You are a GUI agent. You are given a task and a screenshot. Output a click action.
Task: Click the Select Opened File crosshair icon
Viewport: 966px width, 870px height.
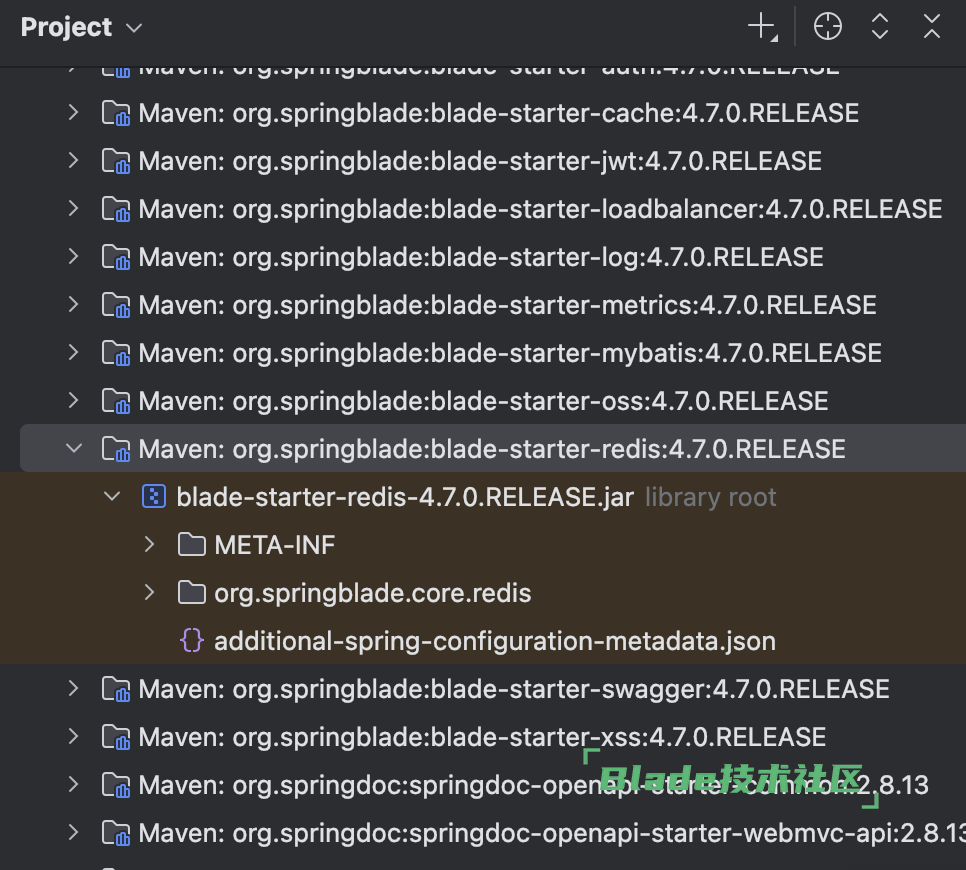(828, 28)
